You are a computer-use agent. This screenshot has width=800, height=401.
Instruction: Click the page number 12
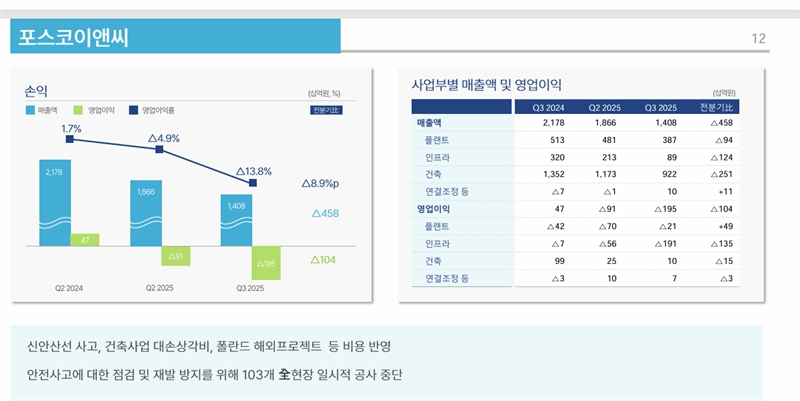click(758, 39)
